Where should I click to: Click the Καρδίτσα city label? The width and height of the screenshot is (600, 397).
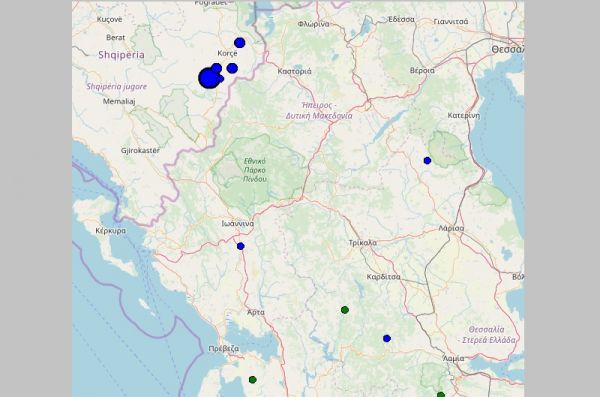point(383,277)
